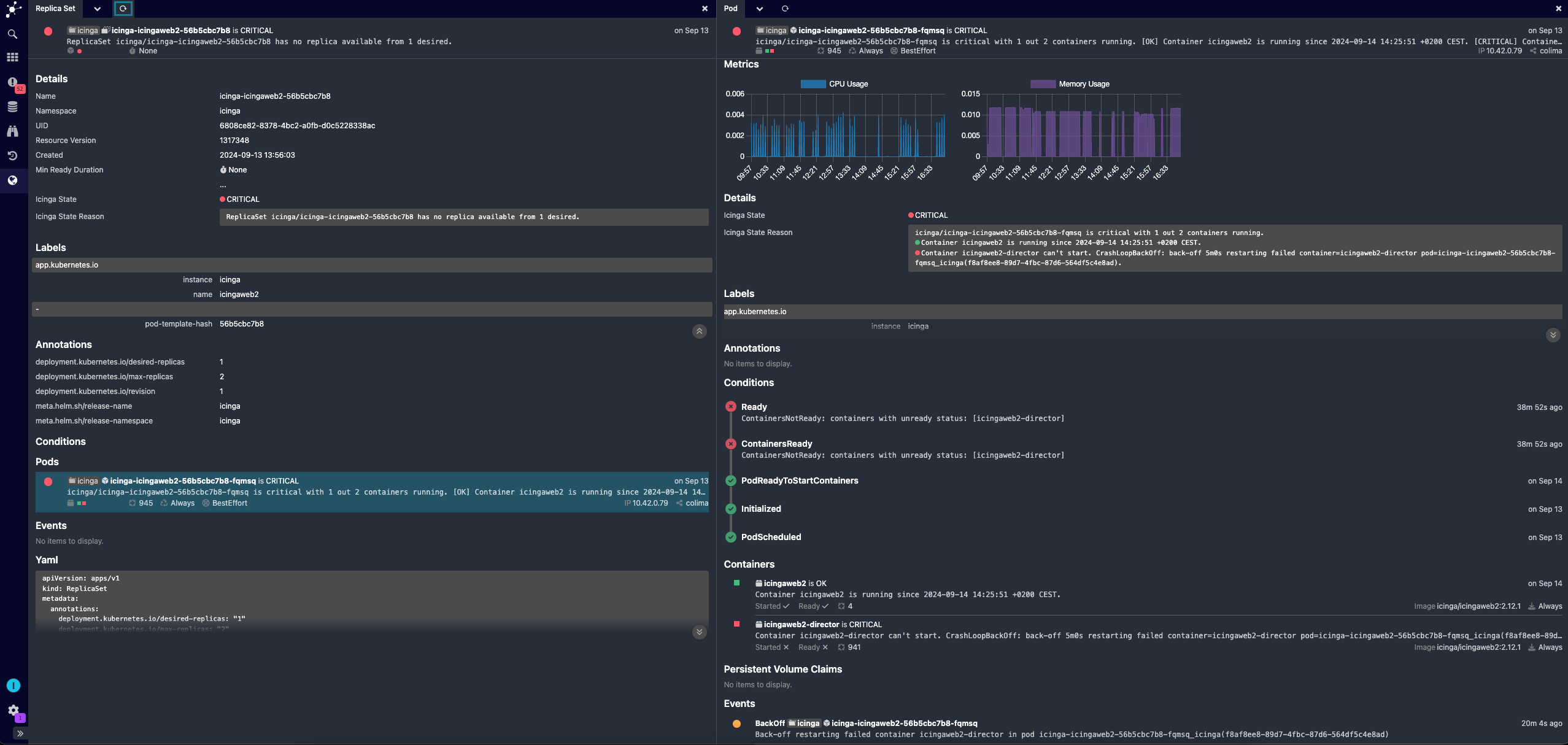
Task: Click the icinga namespace badge in Replica Set header
Action: click(x=83, y=30)
